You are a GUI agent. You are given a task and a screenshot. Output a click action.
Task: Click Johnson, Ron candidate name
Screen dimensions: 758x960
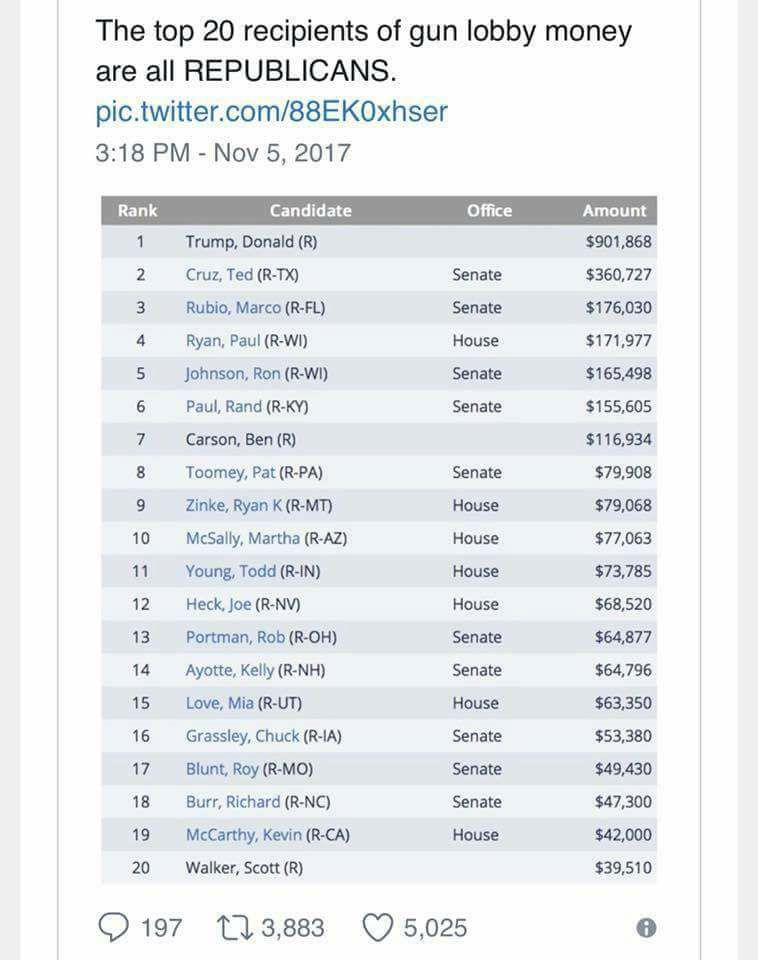click(232, 374)
